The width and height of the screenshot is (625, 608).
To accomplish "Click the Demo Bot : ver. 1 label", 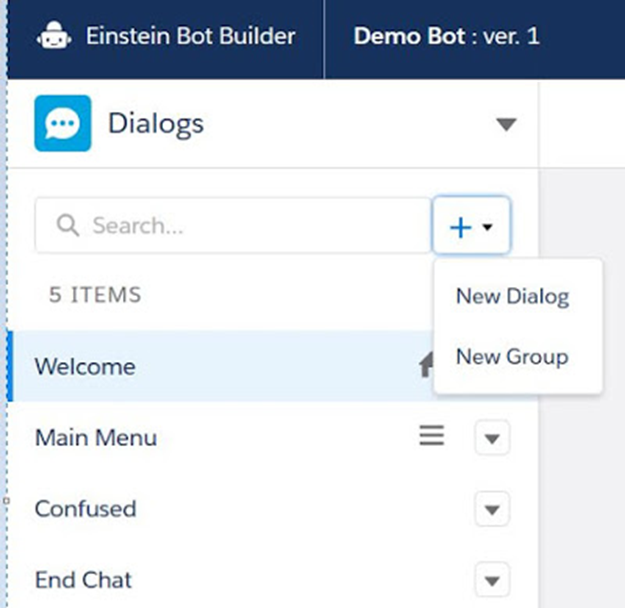I will tap(447, 36).
